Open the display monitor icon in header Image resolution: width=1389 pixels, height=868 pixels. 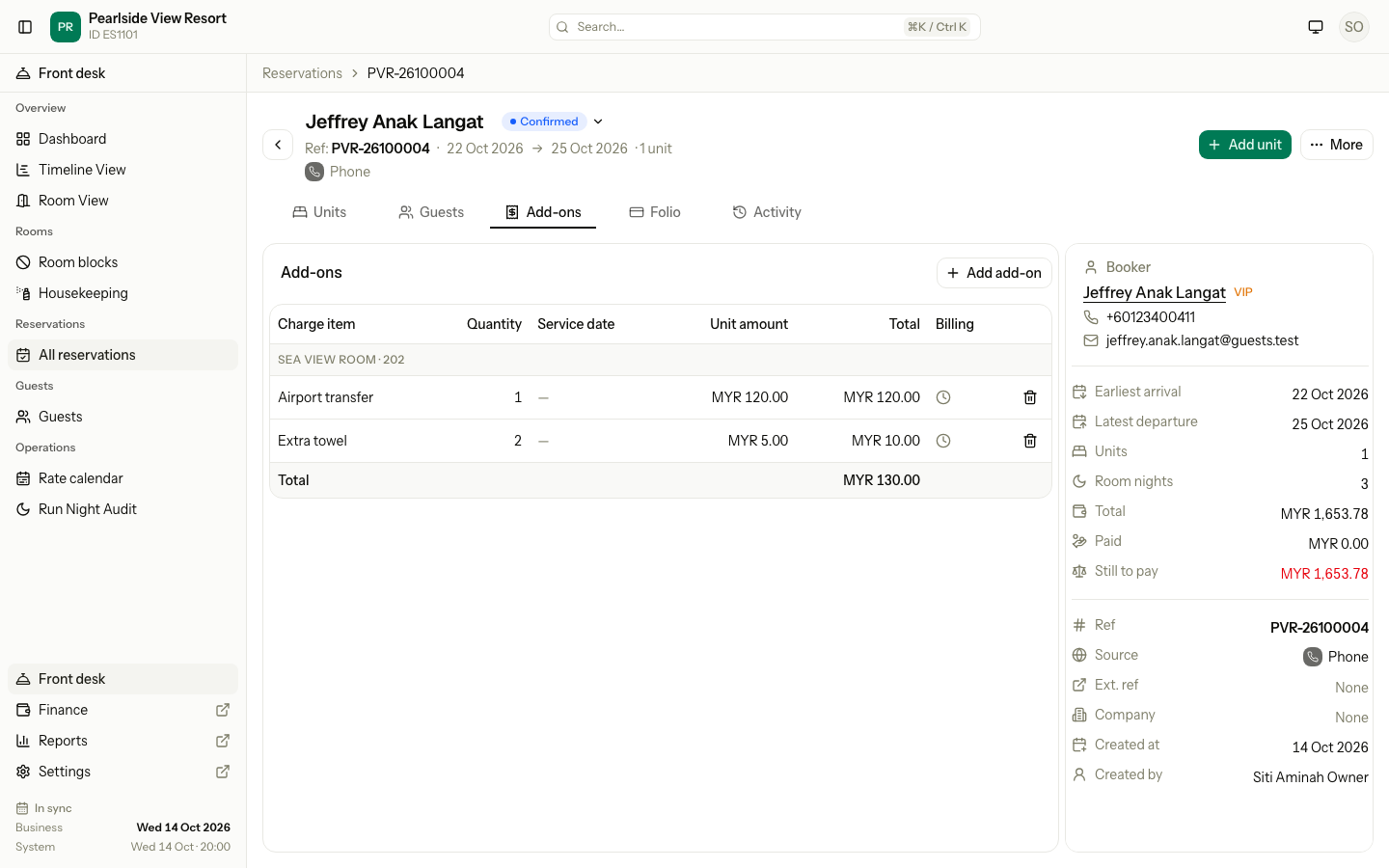pyautogui.click(x=1316, y=27)
